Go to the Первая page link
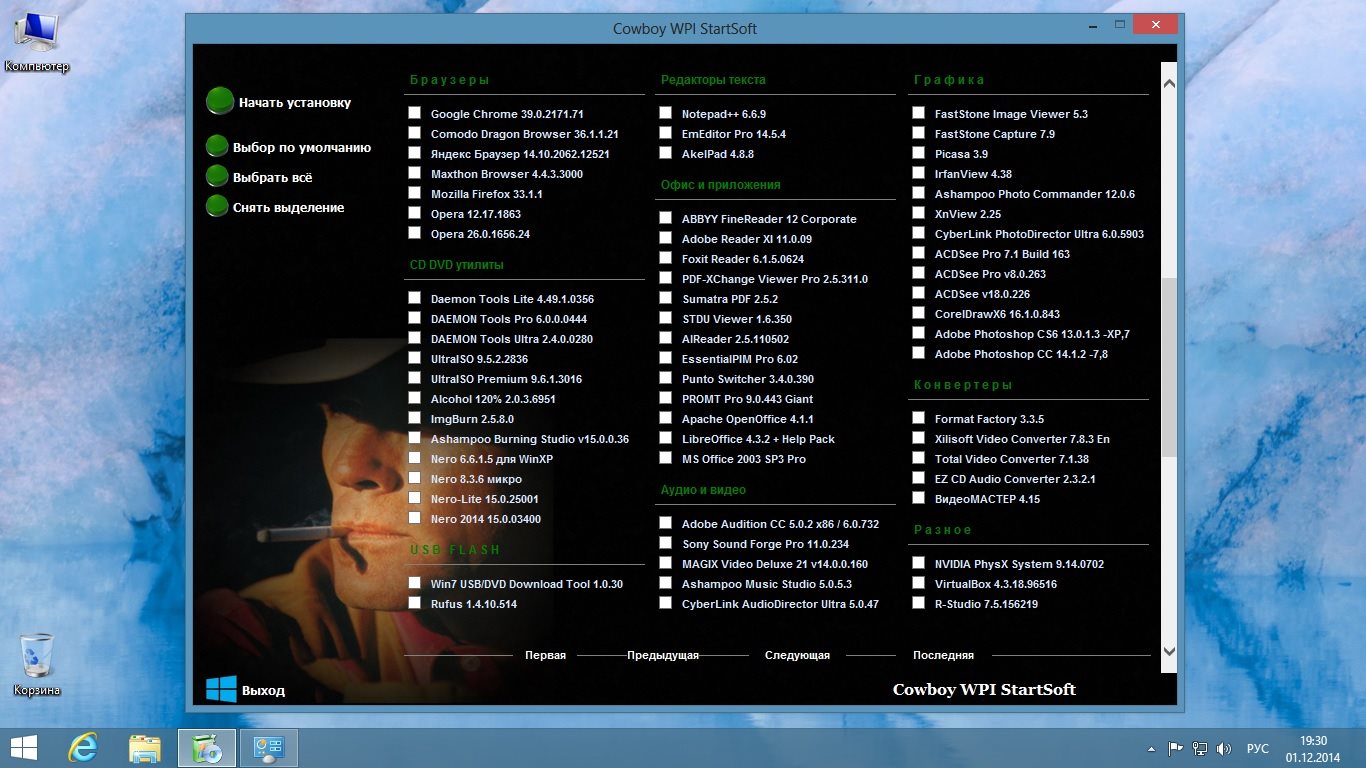This screenshot has height=768, width=1366. click(545, 655)
